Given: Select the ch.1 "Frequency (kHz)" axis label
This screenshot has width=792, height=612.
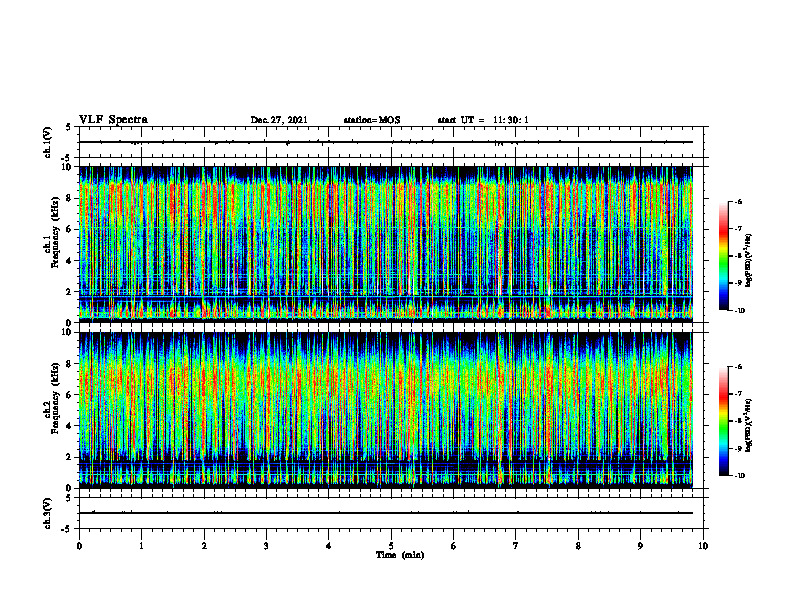Looking at the screenshot, I should tap(54, 232).
